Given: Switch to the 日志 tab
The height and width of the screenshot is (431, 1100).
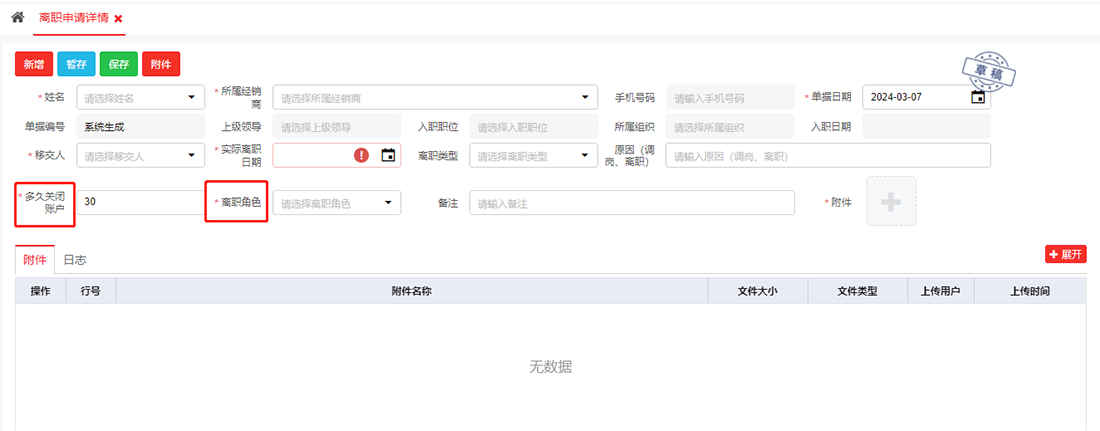Looking at the screenshot, I should tap(75, 260).
